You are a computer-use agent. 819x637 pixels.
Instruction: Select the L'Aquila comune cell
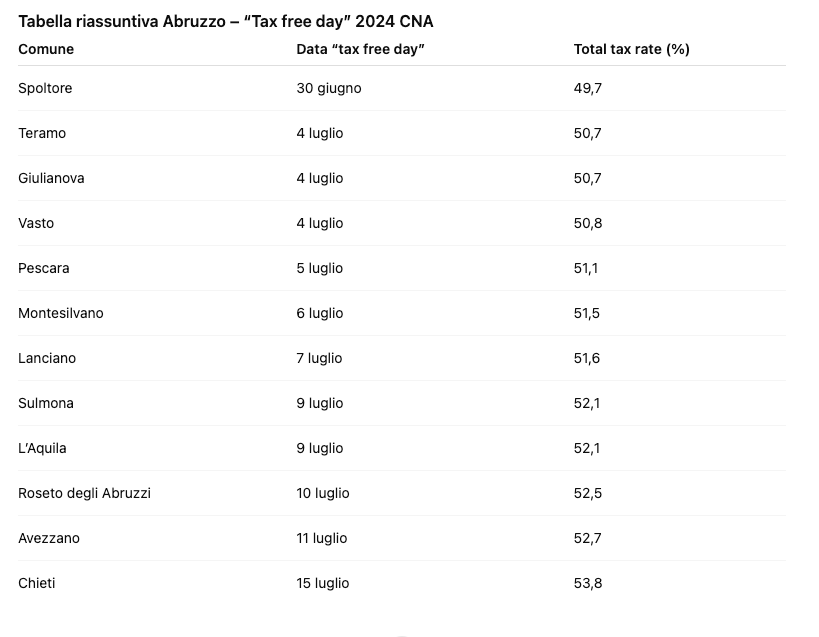42,448
